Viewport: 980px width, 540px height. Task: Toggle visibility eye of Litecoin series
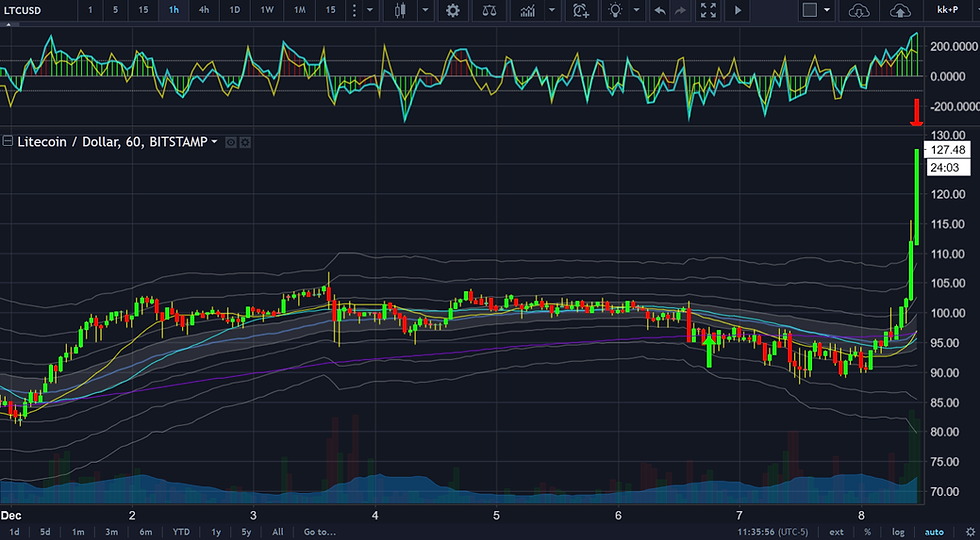click(231, 142)
